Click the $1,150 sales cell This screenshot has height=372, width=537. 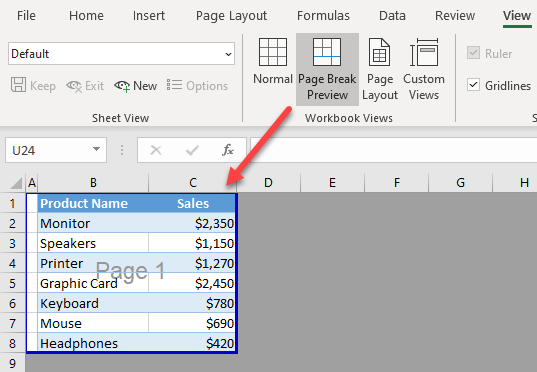[x=192, y=243]
